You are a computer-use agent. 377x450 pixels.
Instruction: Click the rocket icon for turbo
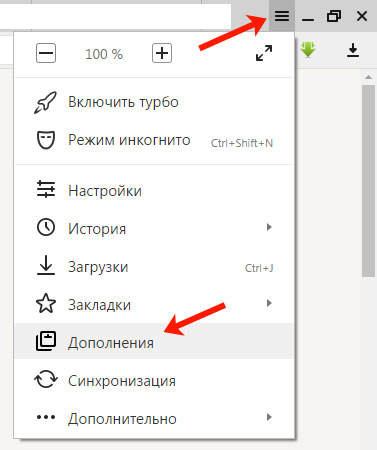click(x=45, y=102)
